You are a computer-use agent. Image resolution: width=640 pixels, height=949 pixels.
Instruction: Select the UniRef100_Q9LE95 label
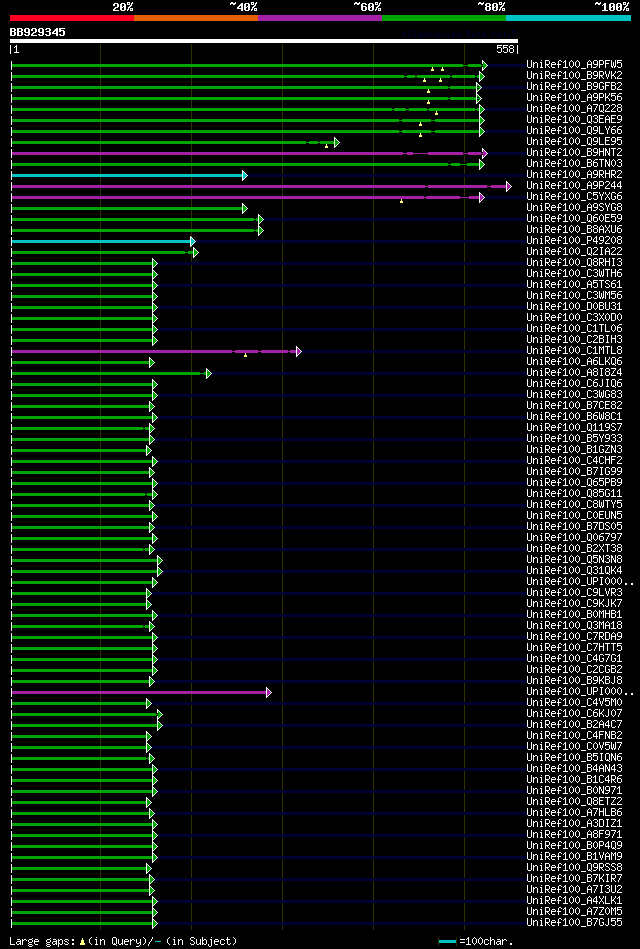click(575, 141)
